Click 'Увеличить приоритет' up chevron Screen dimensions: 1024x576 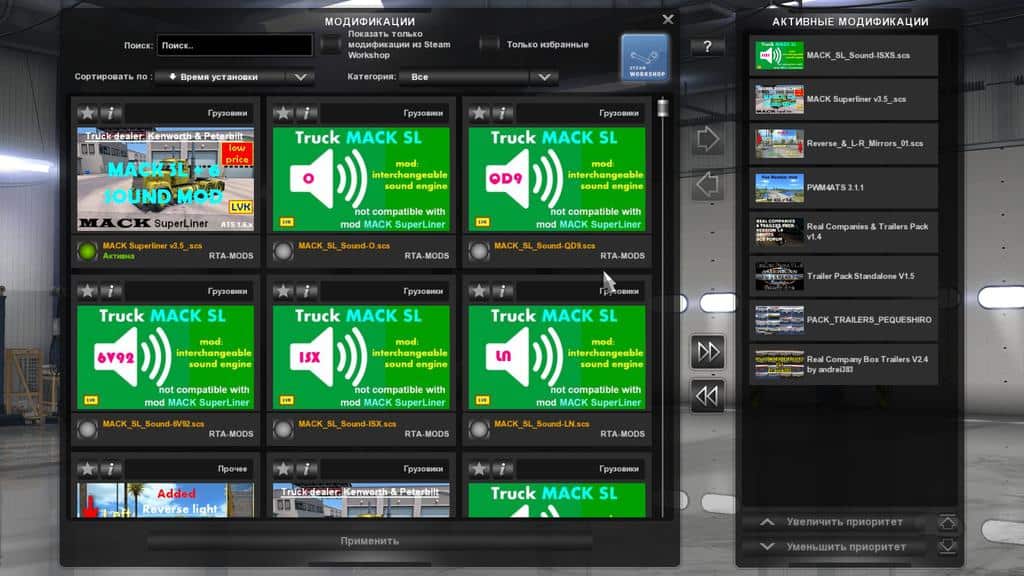(767, 522)
